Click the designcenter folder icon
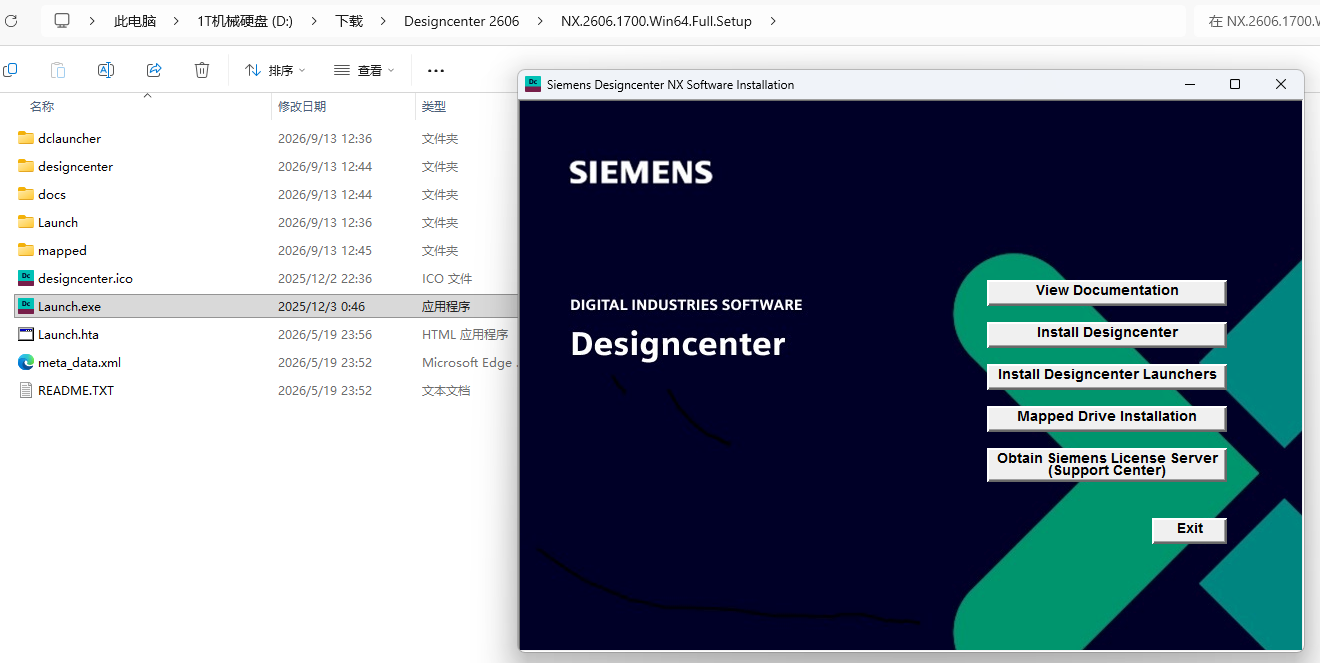This screenshot has width=1320, height=663. 26,166
